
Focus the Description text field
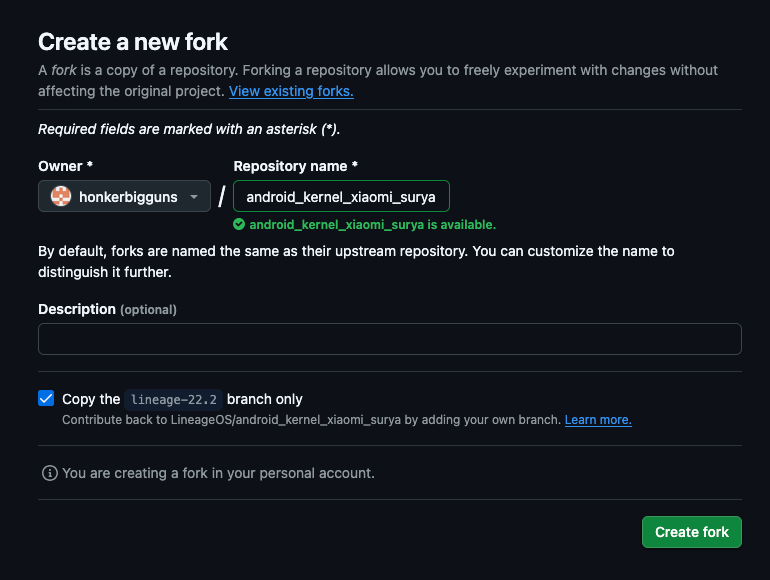click(x=390, y=339)
